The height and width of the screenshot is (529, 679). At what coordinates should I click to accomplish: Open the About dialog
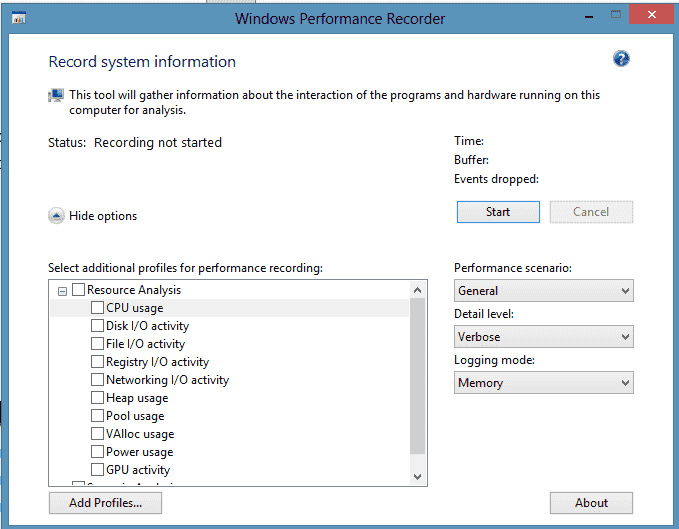pyautogui.click(x=591, y=503)
